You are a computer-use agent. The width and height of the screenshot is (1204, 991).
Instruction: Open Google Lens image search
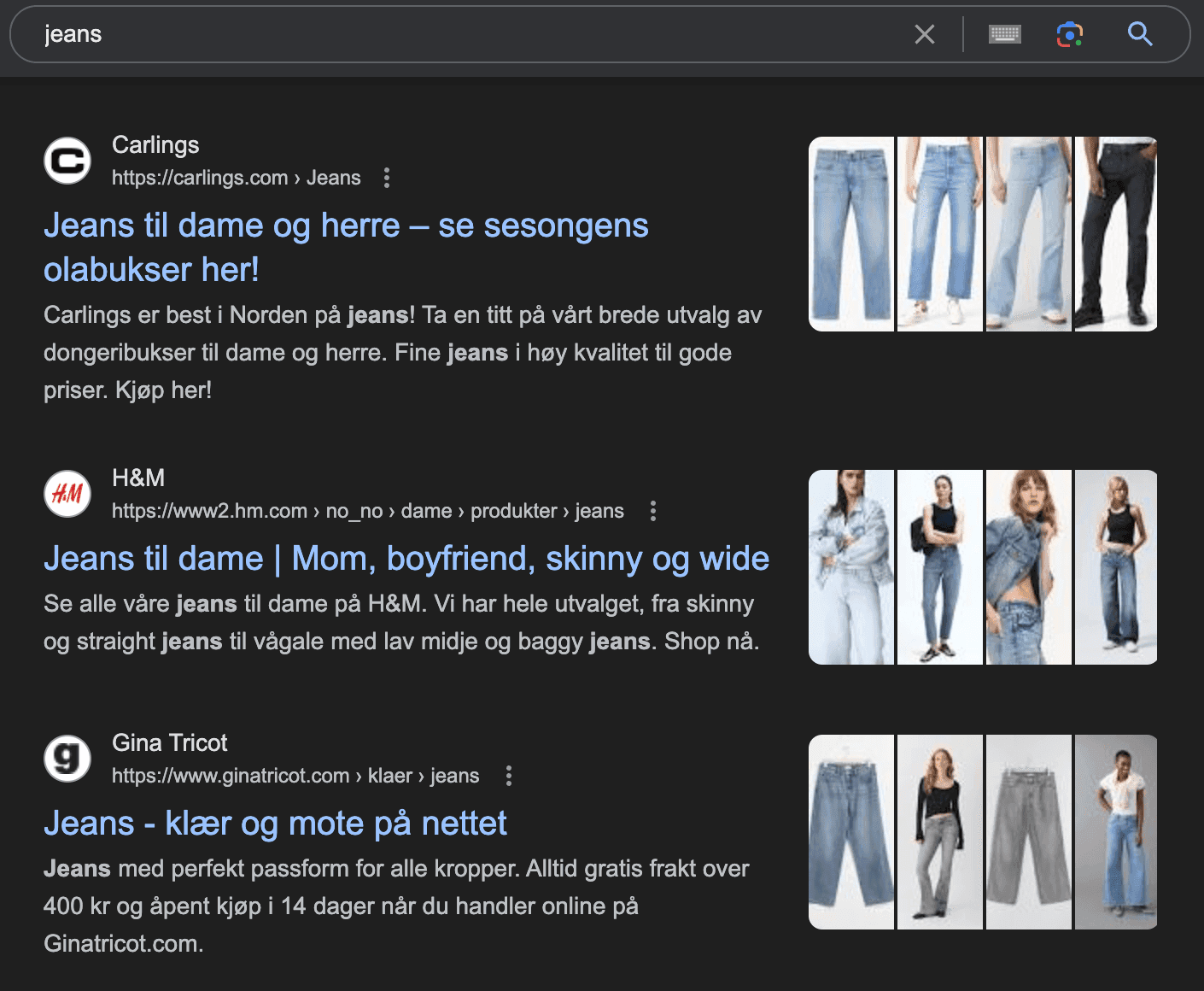coord(1071,34)
